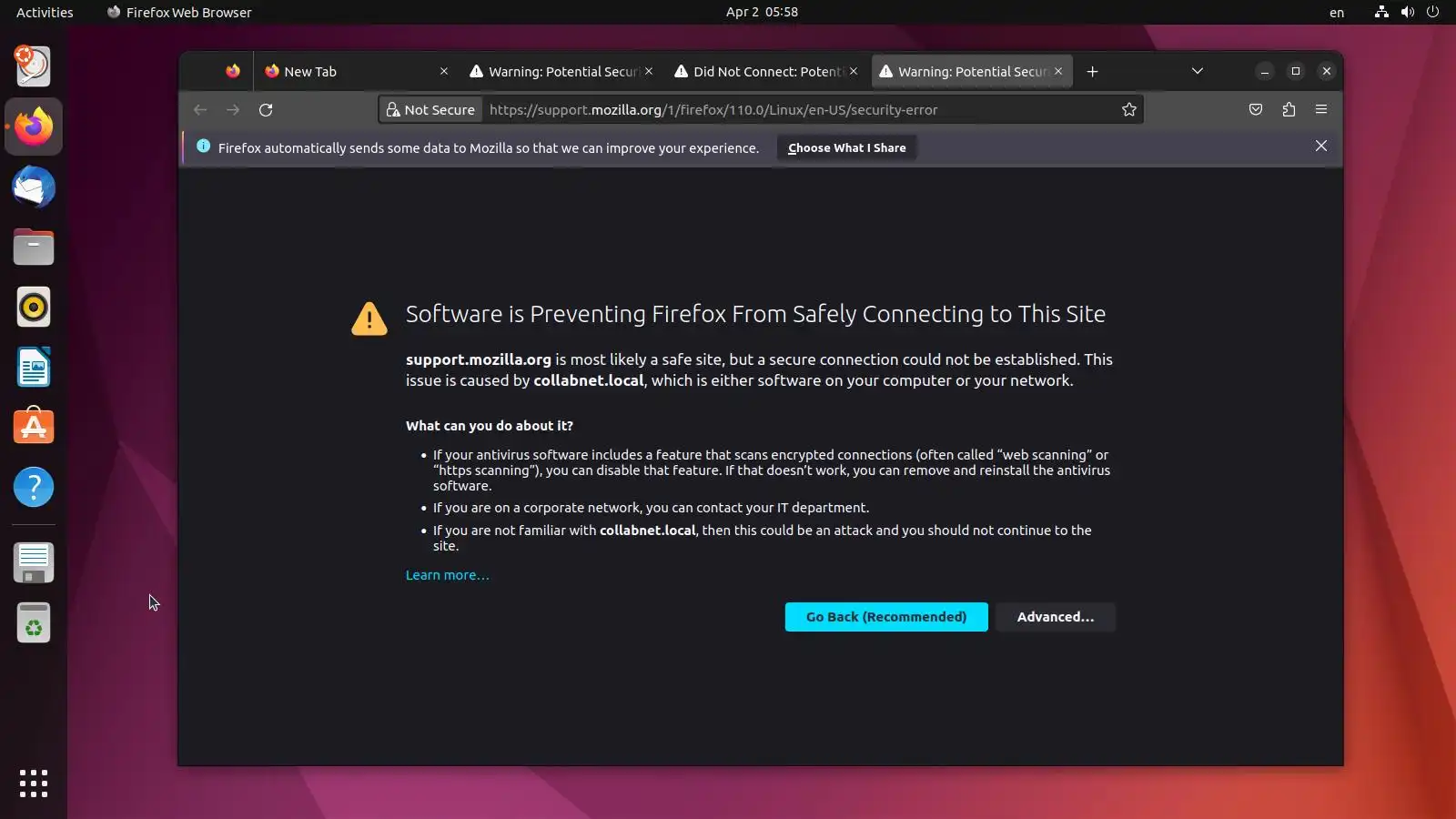Click the heading 'Software is Preventing Firefox' text
This screenshot has height=819, width=1456.
tap(755, 314)
